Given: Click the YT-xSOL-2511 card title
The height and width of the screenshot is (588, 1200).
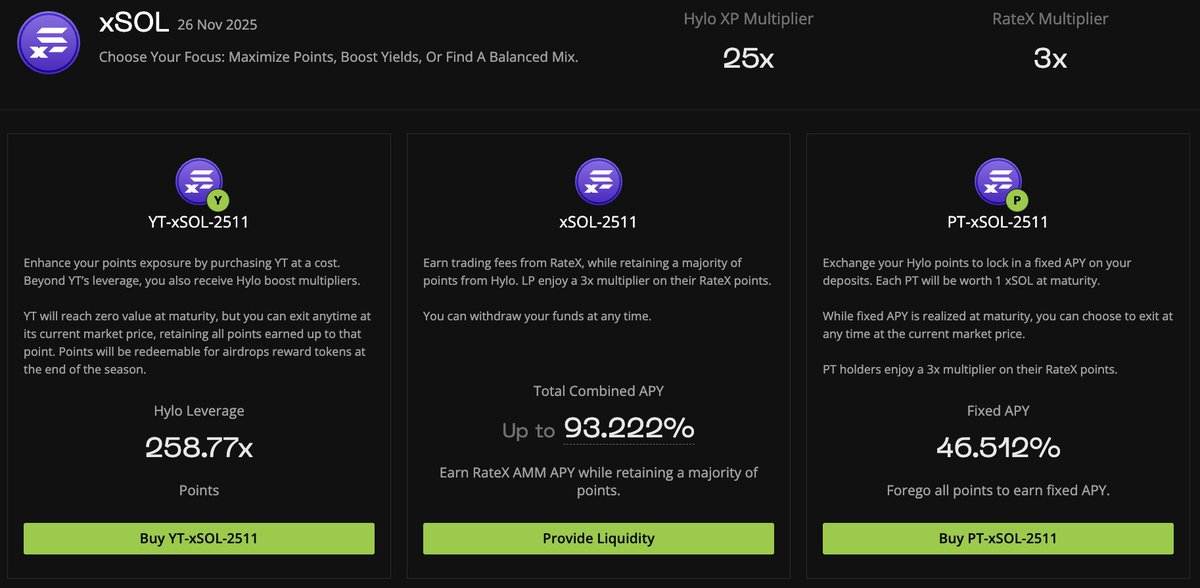Looking at the screenshot, I should 199,222.
